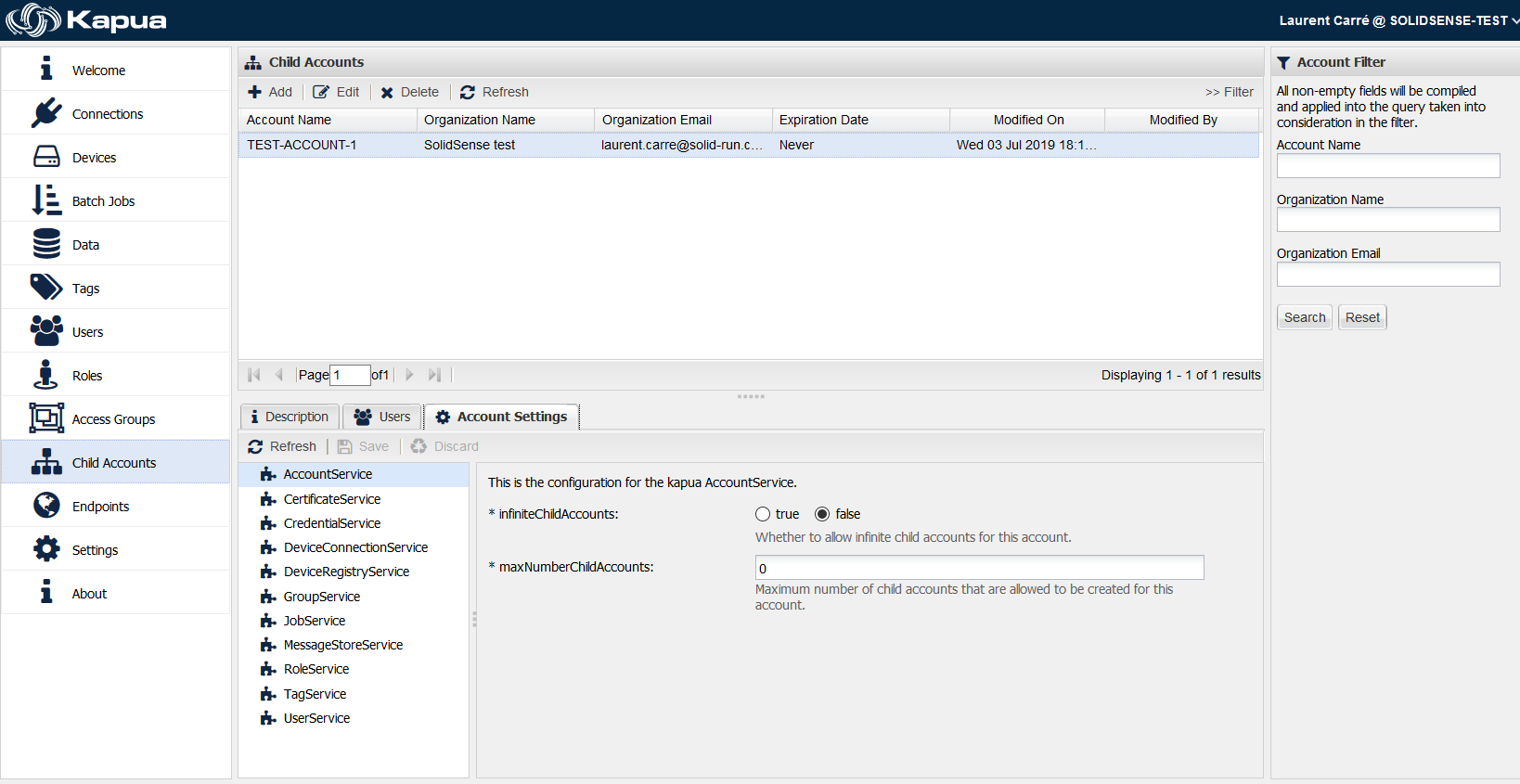Click the Add plus icon

254,92
